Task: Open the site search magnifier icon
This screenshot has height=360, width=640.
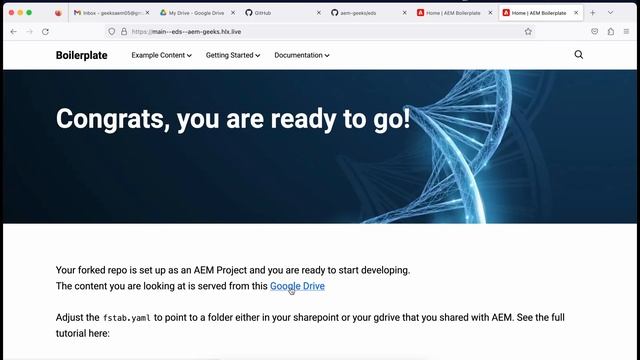Action: pyautogui.click(x=579, y=55)
